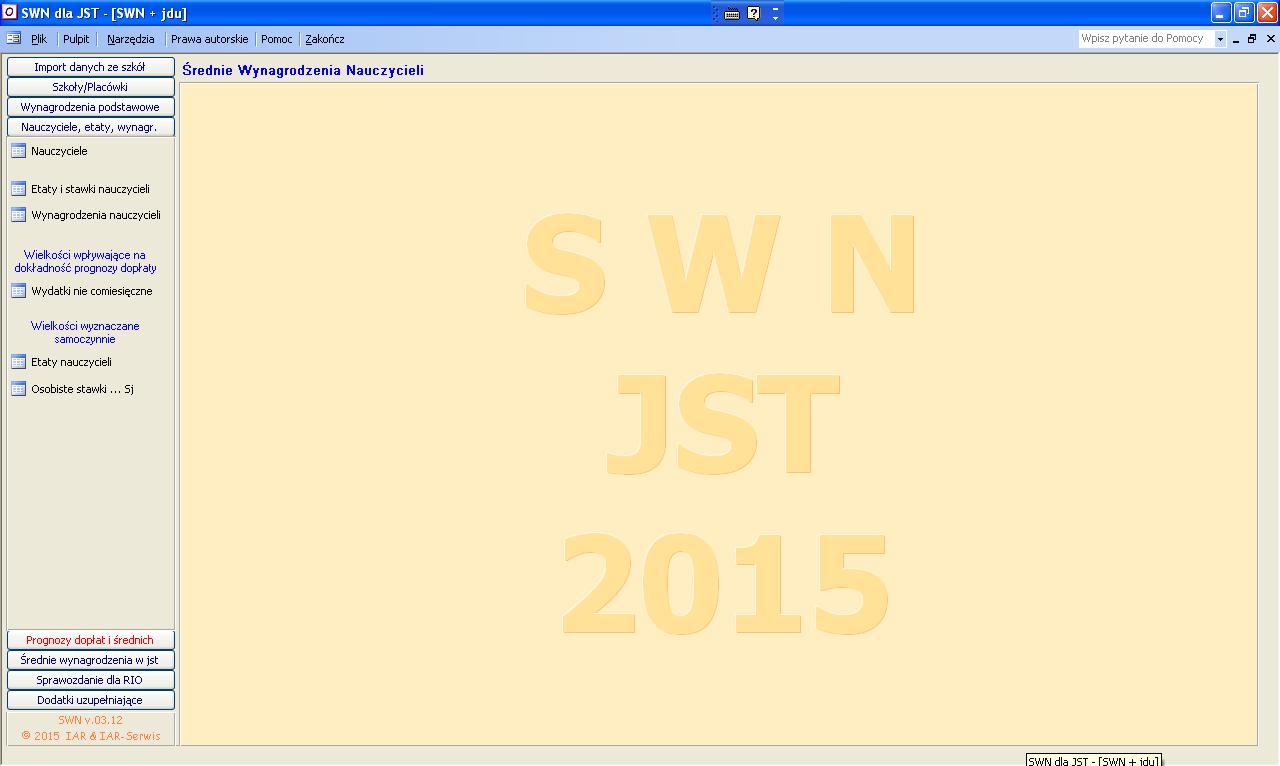
Task: Click the Etaty nauczycieli table icon
Action: point(18,362)
